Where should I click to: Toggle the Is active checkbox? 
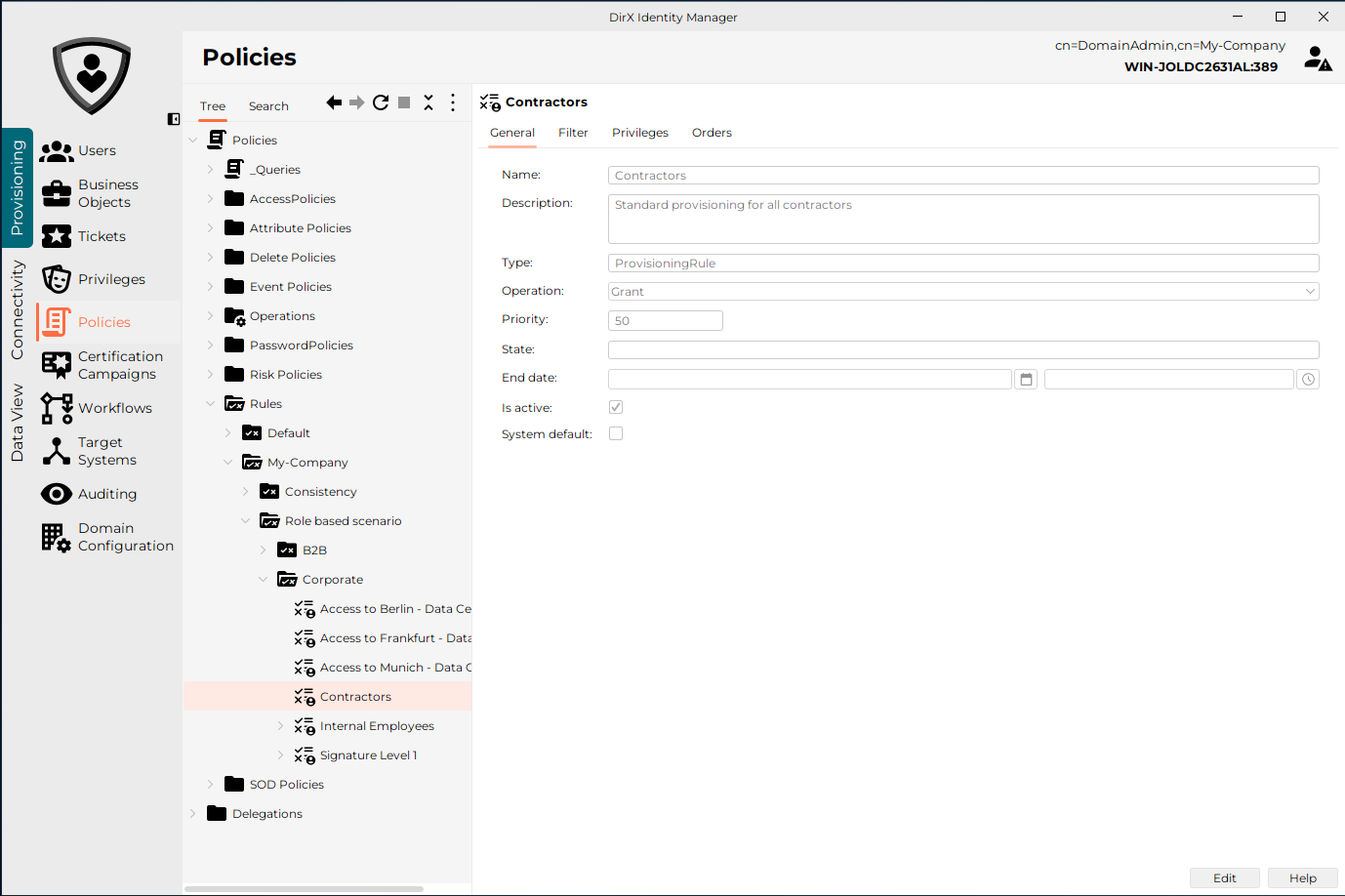(616, 407)
